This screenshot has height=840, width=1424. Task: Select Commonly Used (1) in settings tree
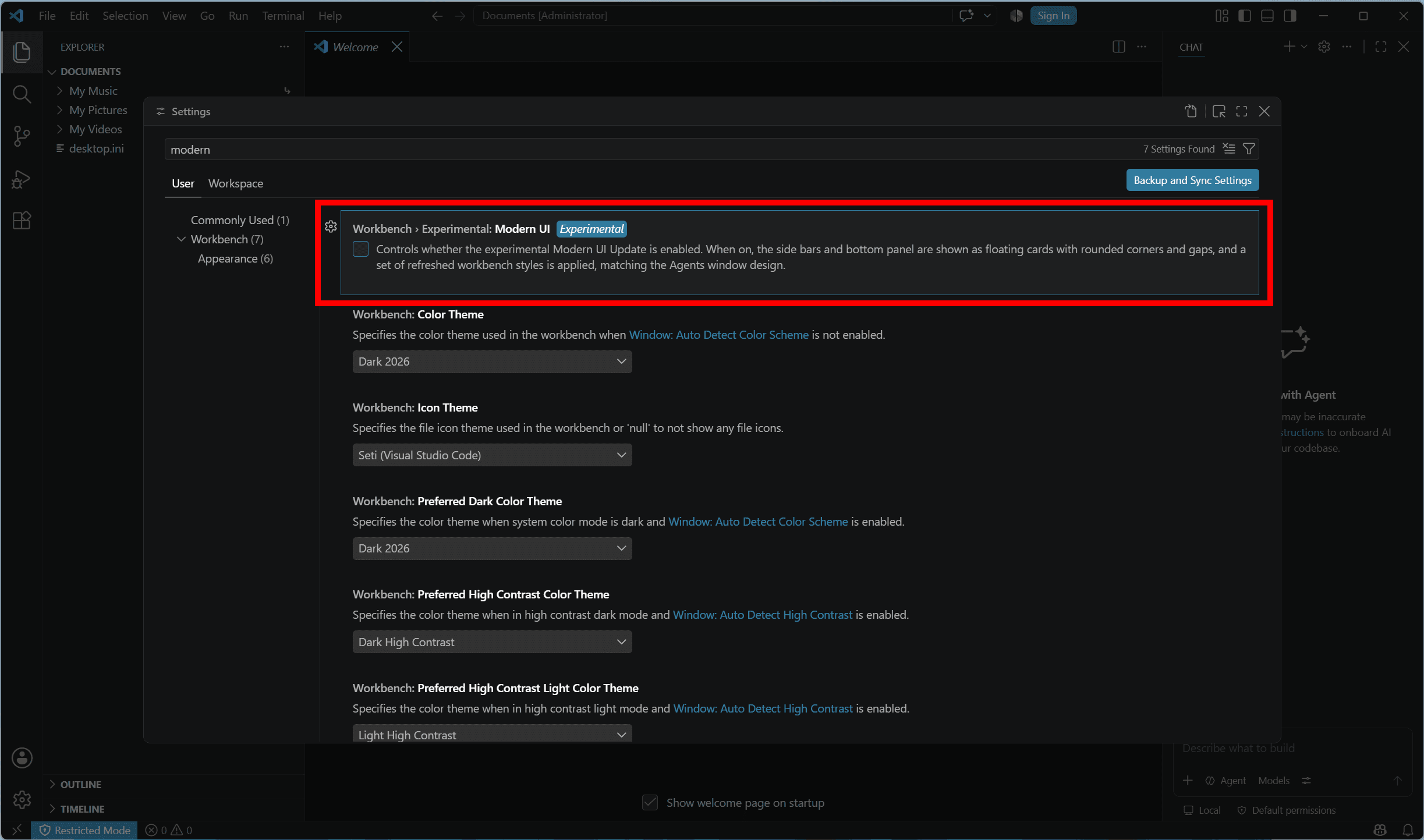click(240, 220)
